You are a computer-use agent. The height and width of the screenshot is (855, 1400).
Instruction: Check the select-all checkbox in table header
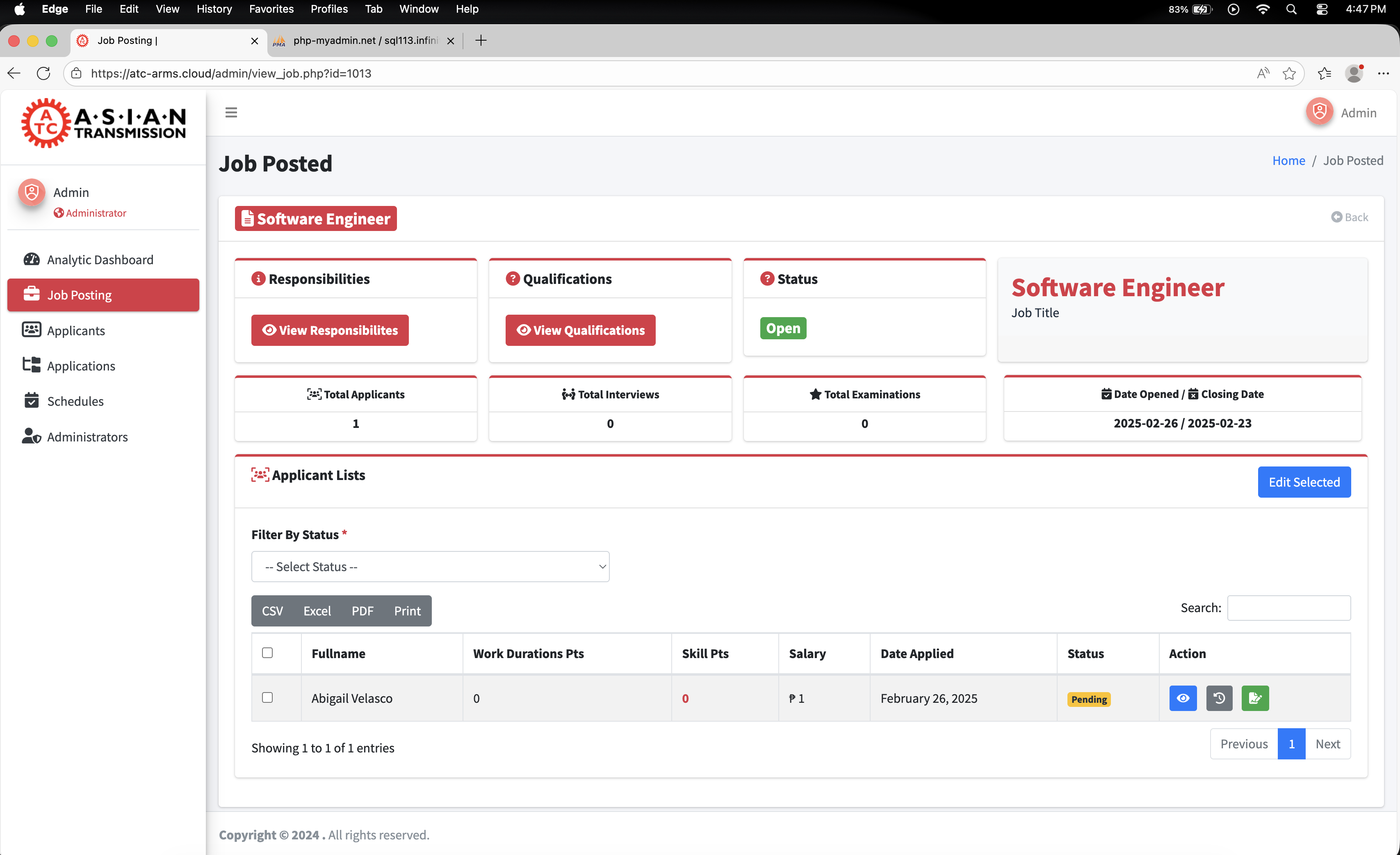[267, 653]
